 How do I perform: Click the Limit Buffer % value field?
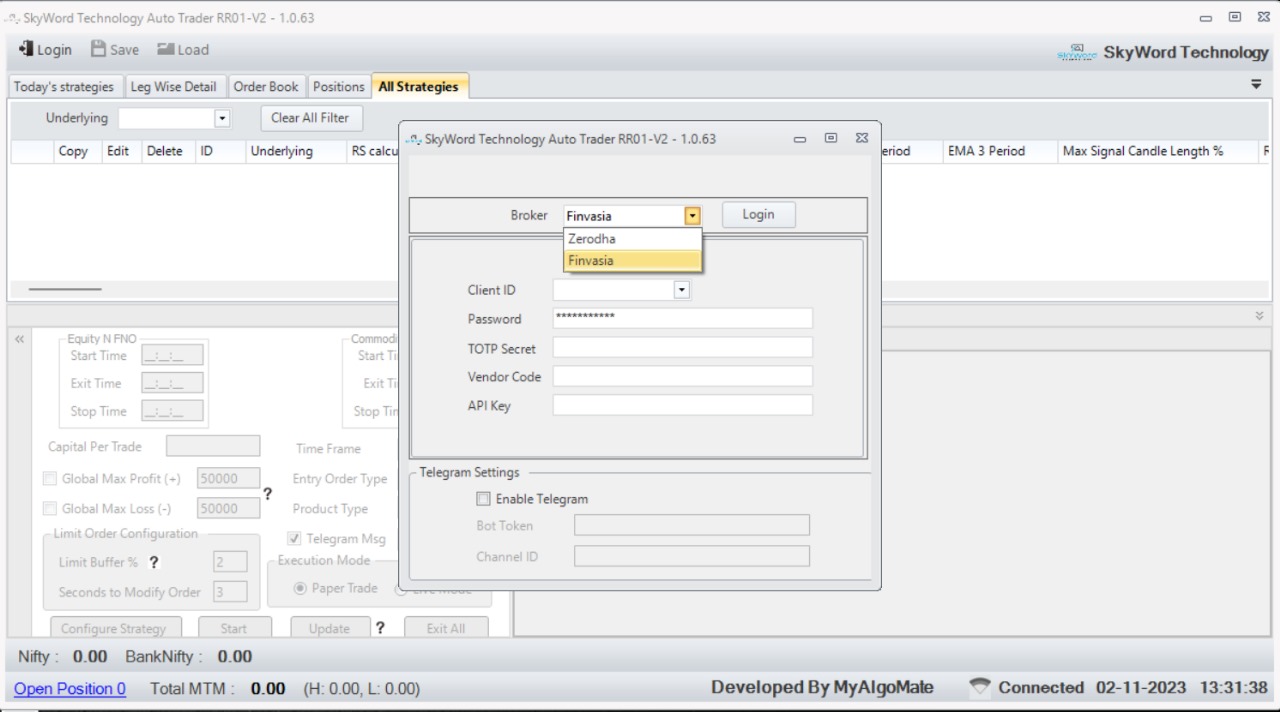click(231, 562)
